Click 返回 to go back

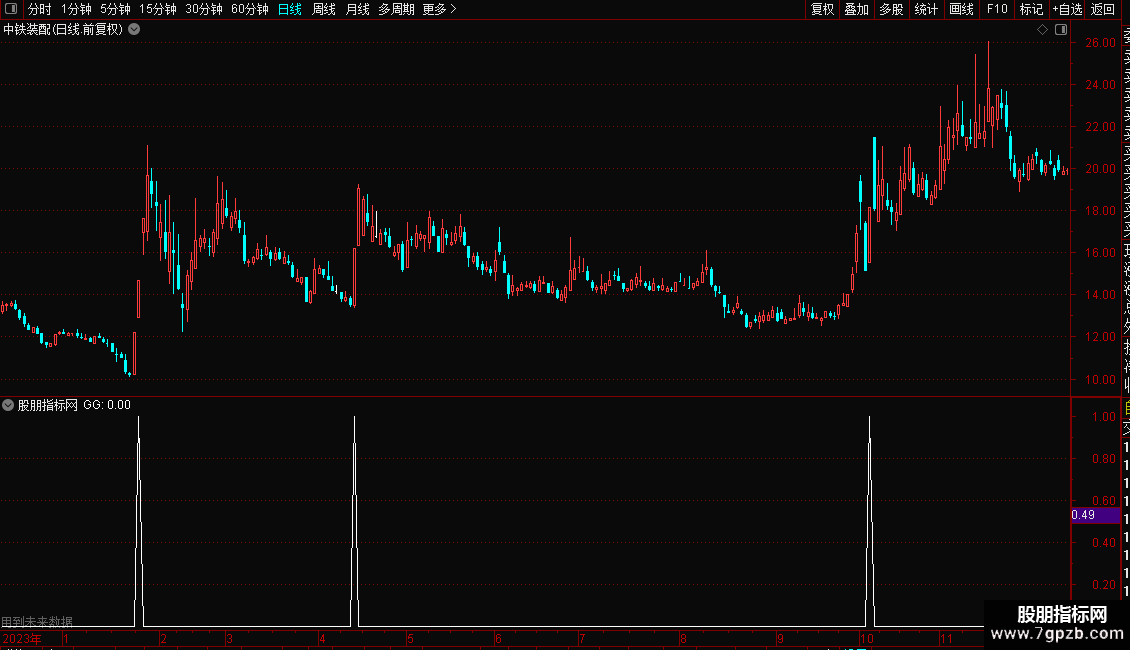pyautogui.click(x=1103, y=9)
